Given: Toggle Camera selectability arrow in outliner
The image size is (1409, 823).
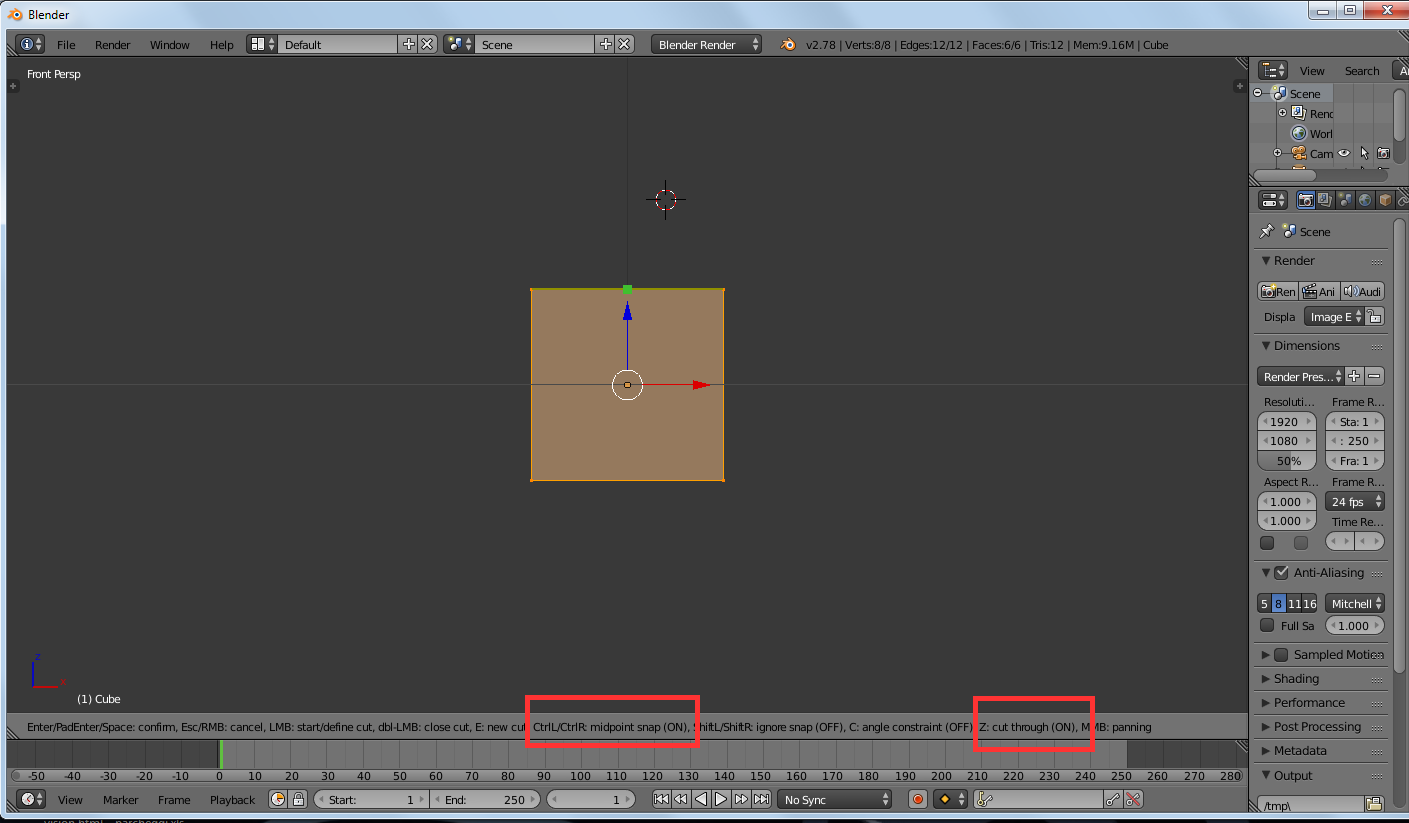Looking at the screenshot, I should (1364, 153).
